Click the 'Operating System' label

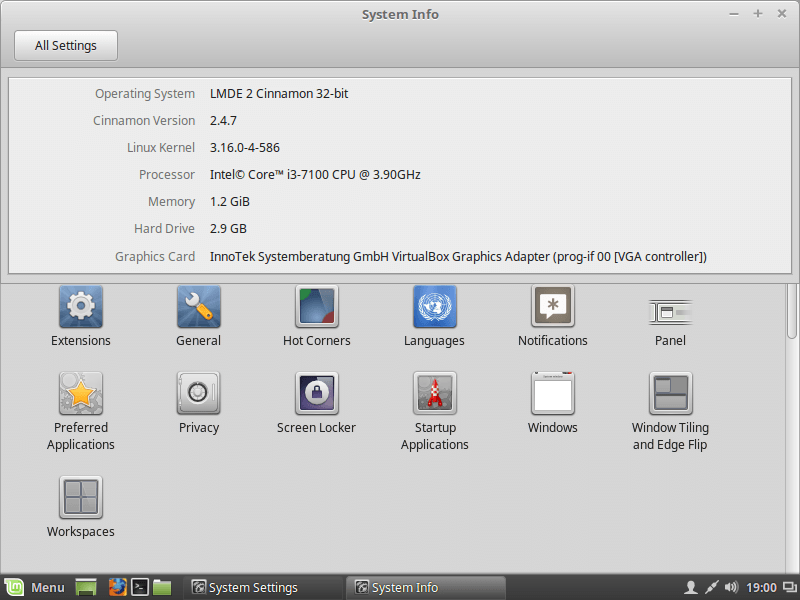[x=145, y=94]
